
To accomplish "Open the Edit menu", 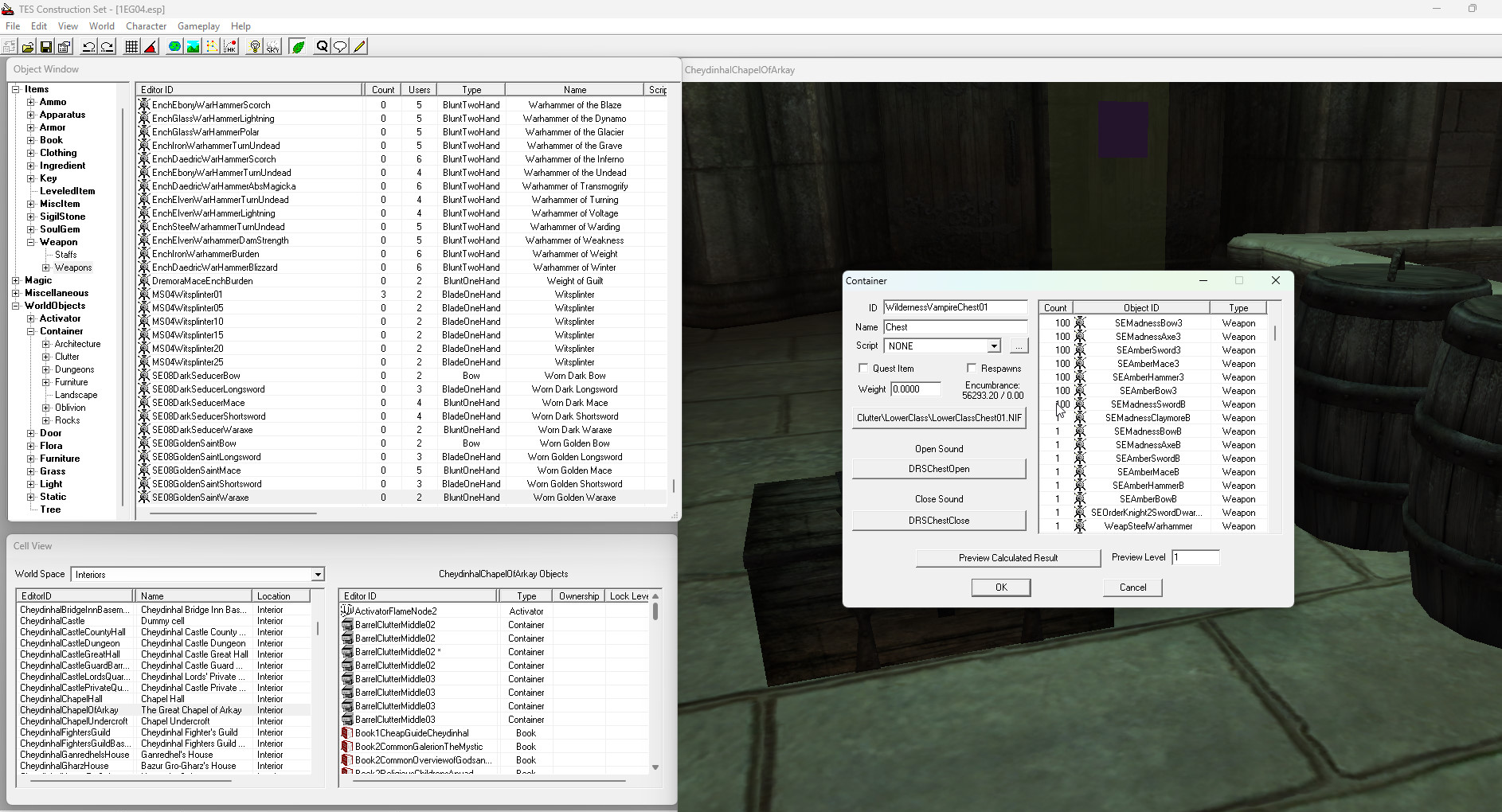I will [39, 26].
